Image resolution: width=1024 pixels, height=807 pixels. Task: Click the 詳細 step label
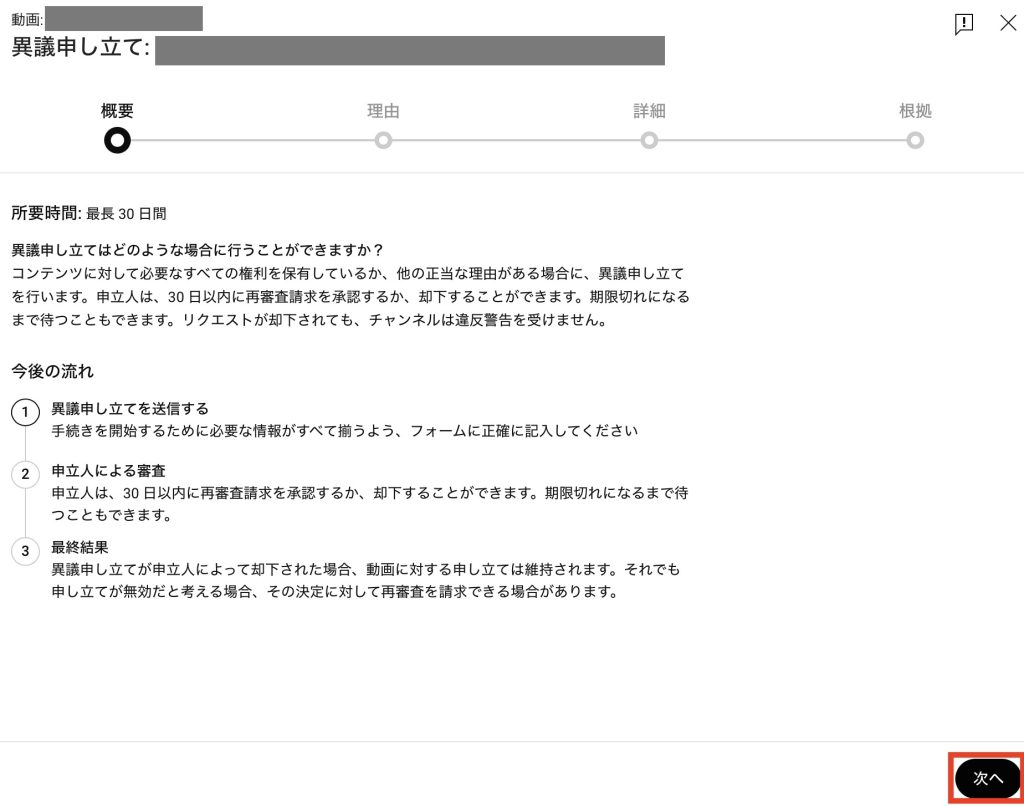point(649,111)
